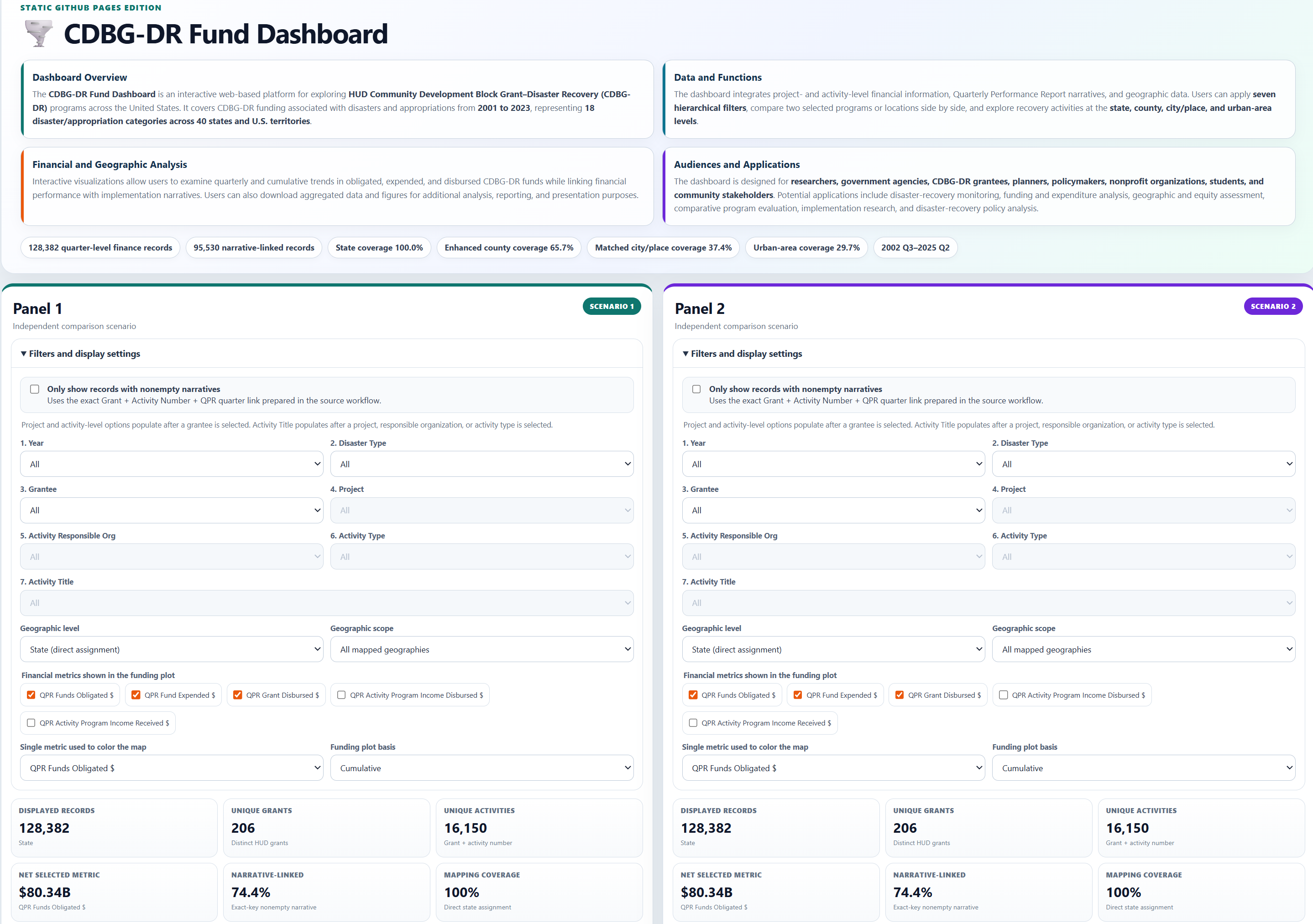Open Panel 1 Disaster Type dropdown
1313x924 pixels.
(x=481, y=464)
